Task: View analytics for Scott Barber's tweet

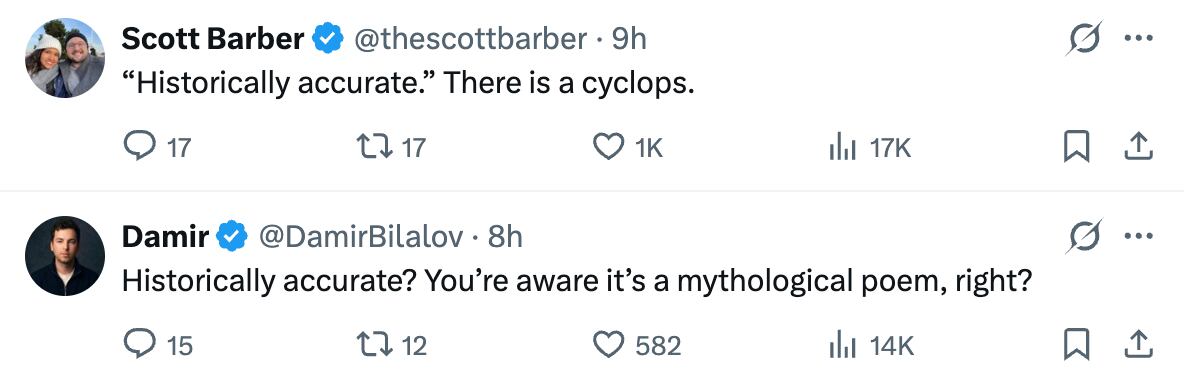Action: [841, 146]
